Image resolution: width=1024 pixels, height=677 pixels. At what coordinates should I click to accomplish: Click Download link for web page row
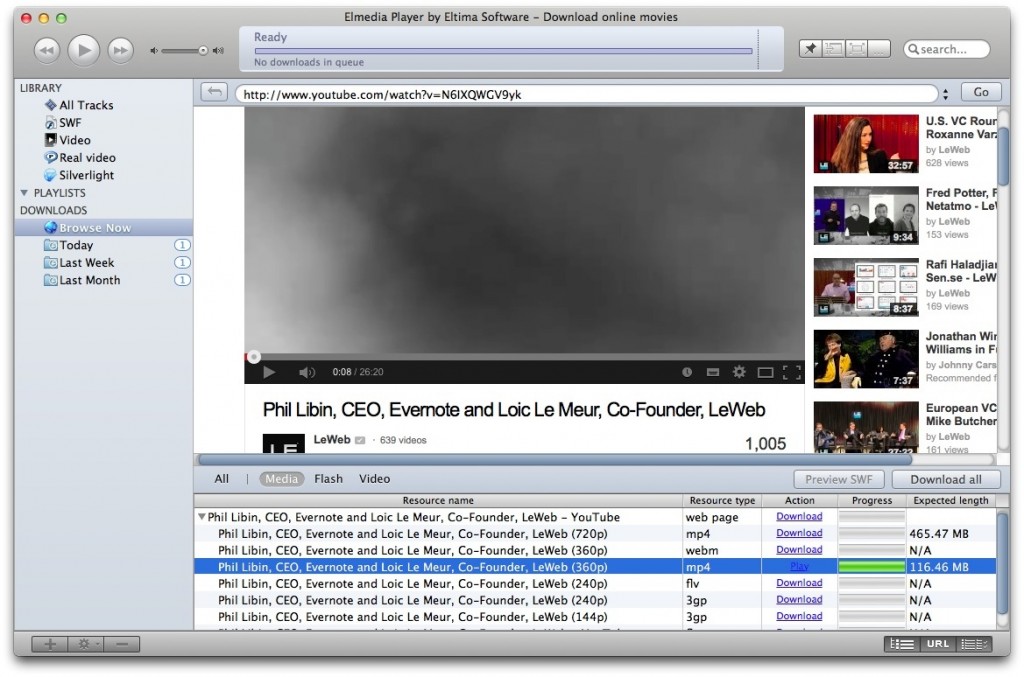tap(799, 516)
